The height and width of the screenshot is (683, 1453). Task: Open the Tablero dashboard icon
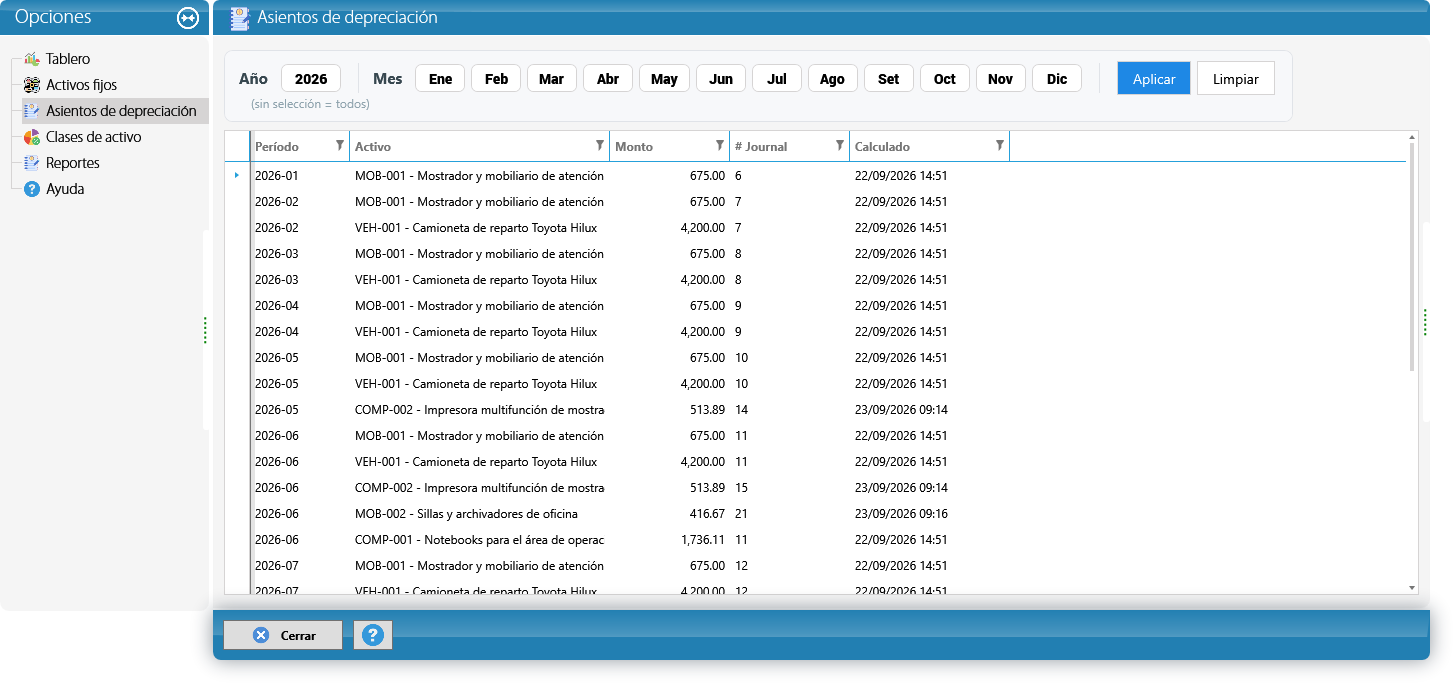[31, 59]
